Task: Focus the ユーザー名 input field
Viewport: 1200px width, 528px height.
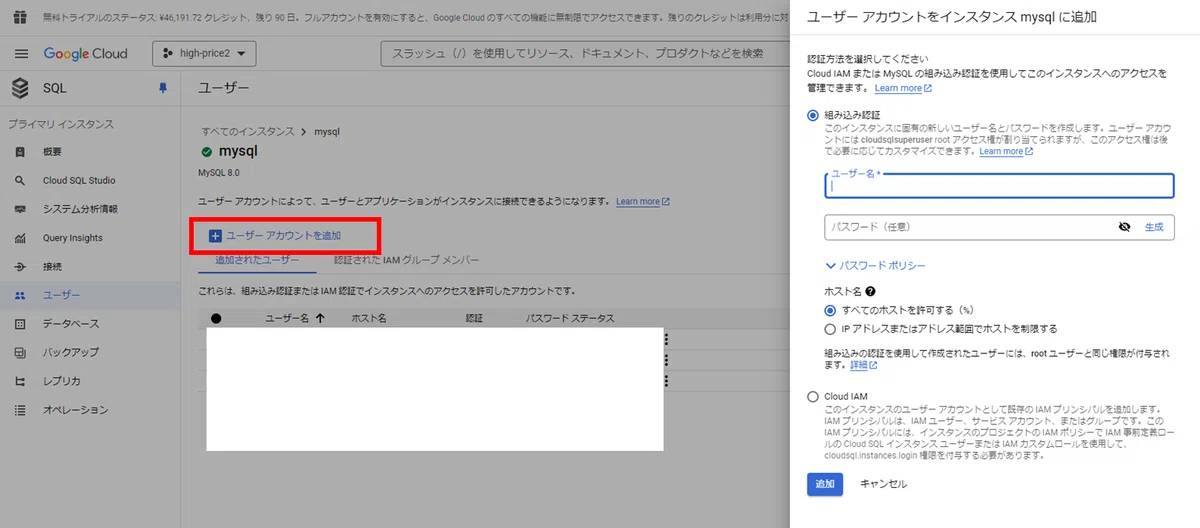Action: (999, 185)
